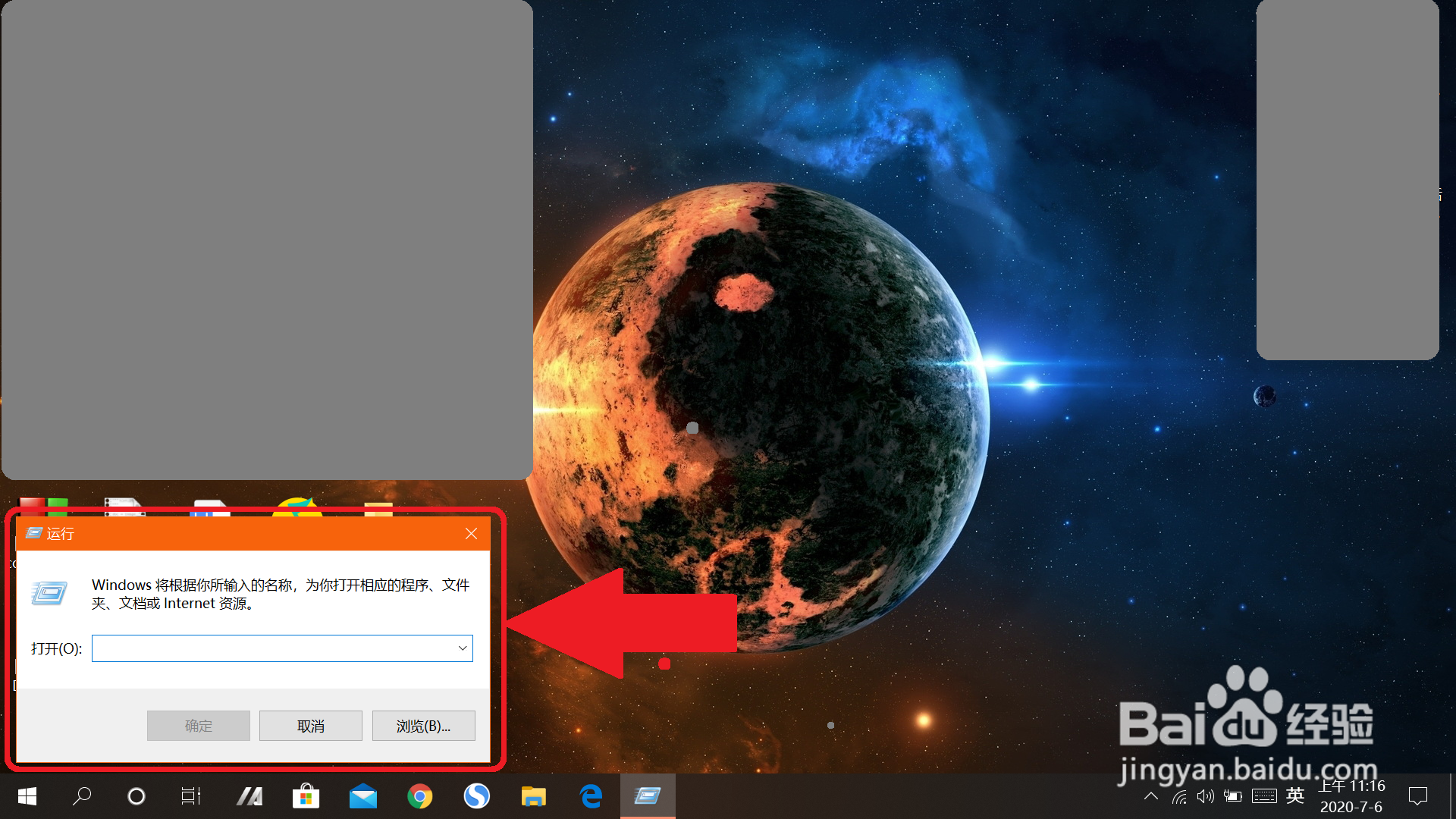Open taskbar search magnifier icon
1456x819 pixels.
point(82,796)
